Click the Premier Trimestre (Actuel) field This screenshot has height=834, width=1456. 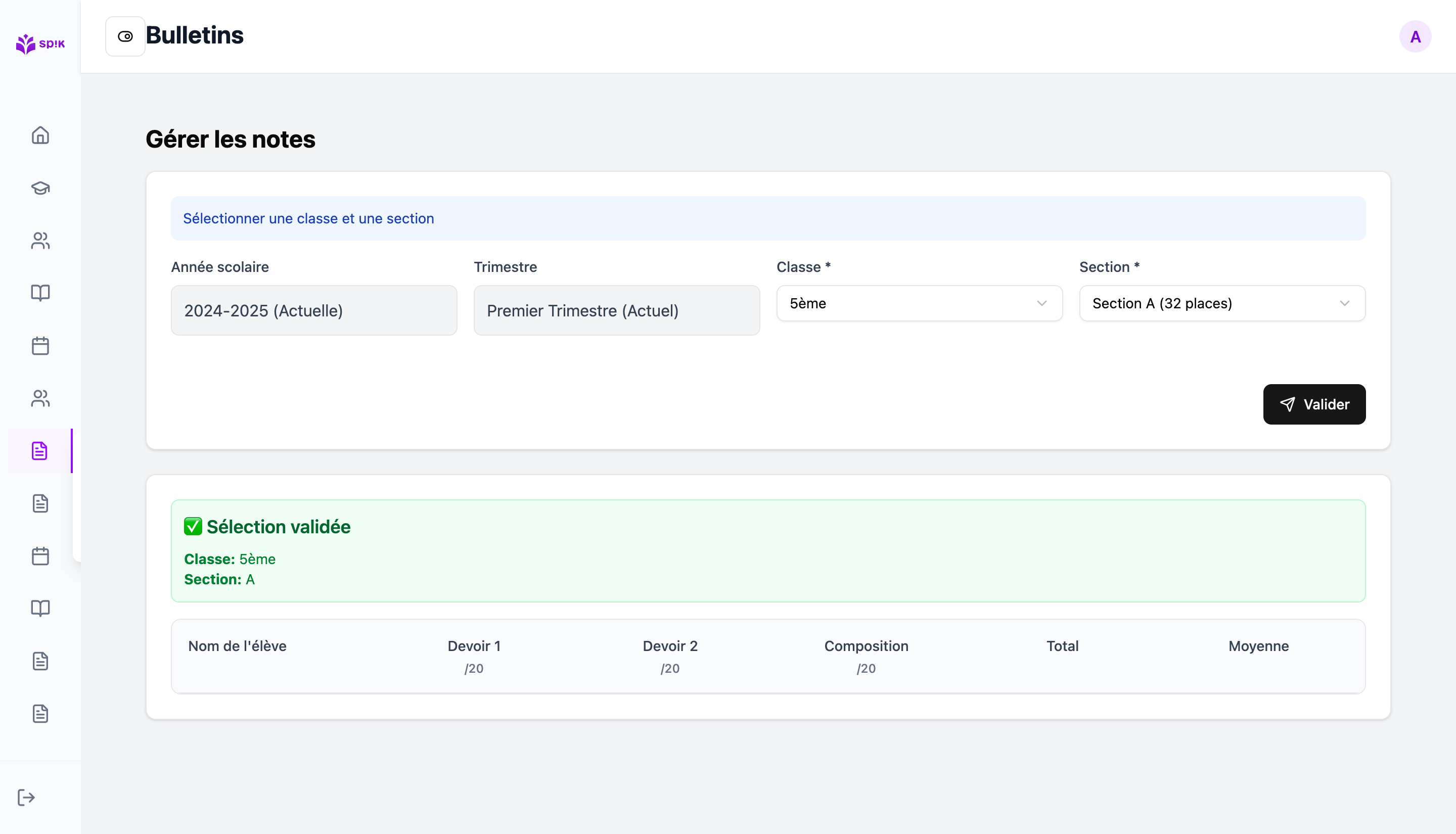[x=616, y=310]
